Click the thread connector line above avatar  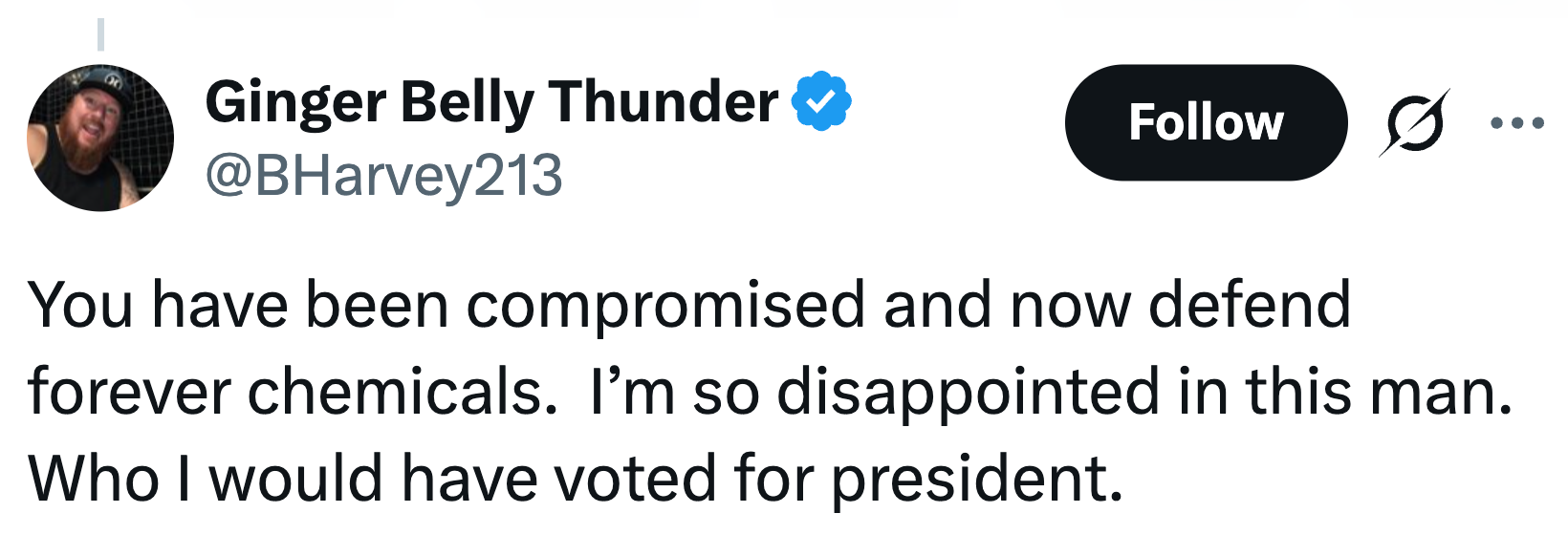coord(100,34)
